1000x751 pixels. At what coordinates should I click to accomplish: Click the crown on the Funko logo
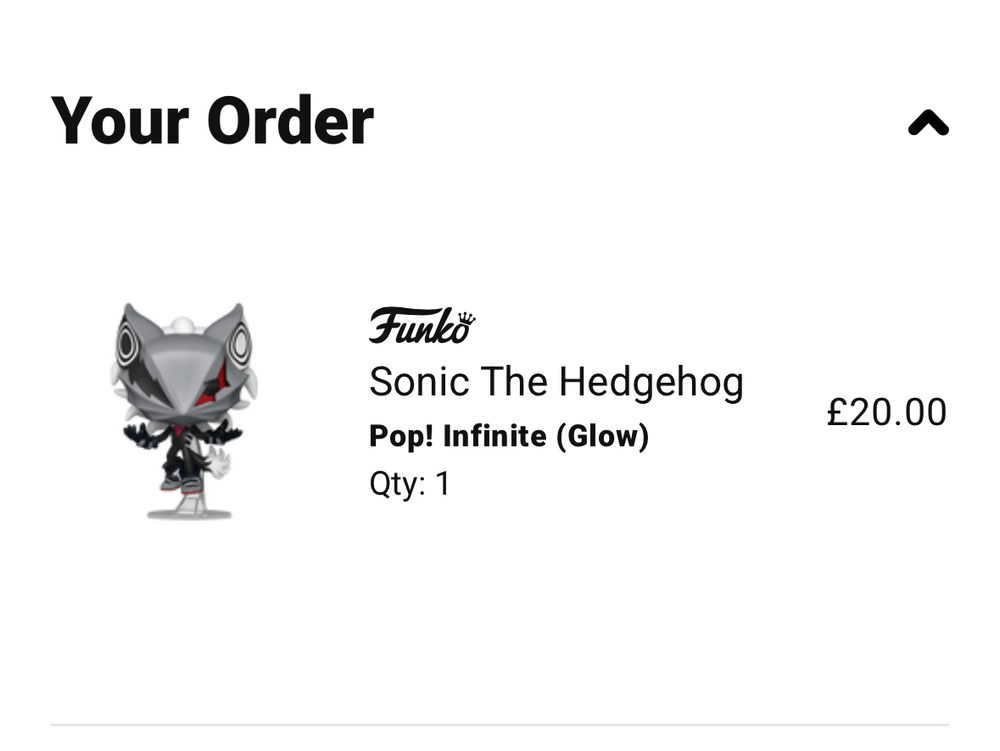466,320
